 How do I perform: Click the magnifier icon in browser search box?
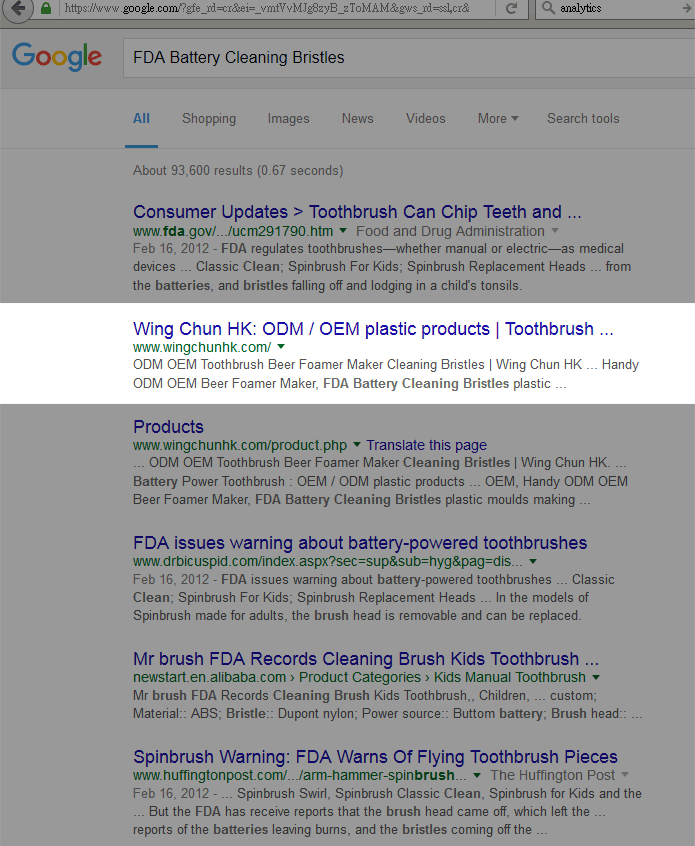[548, 8]
